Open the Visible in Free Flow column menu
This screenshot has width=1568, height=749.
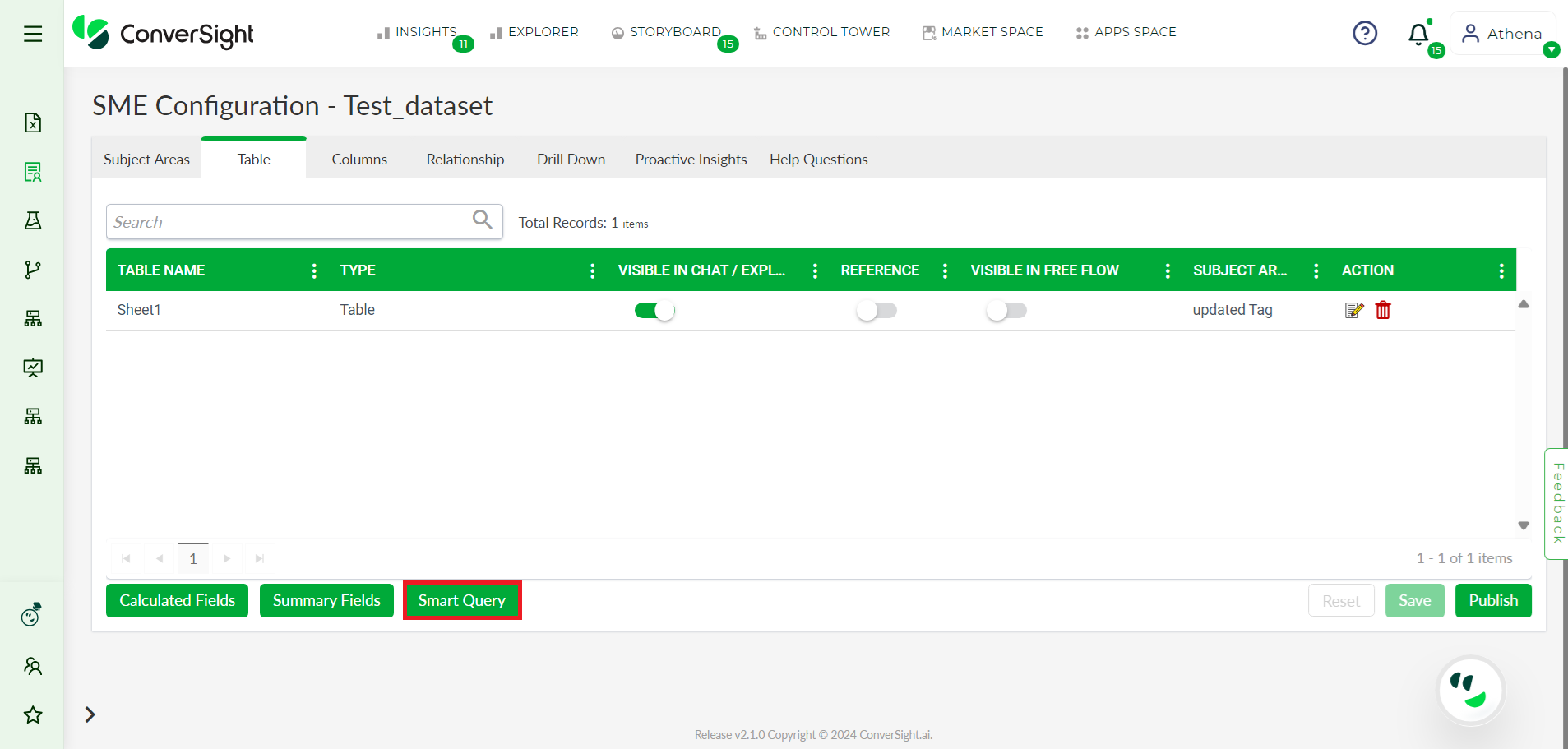pyautogui.click(x=1168, y=270)
